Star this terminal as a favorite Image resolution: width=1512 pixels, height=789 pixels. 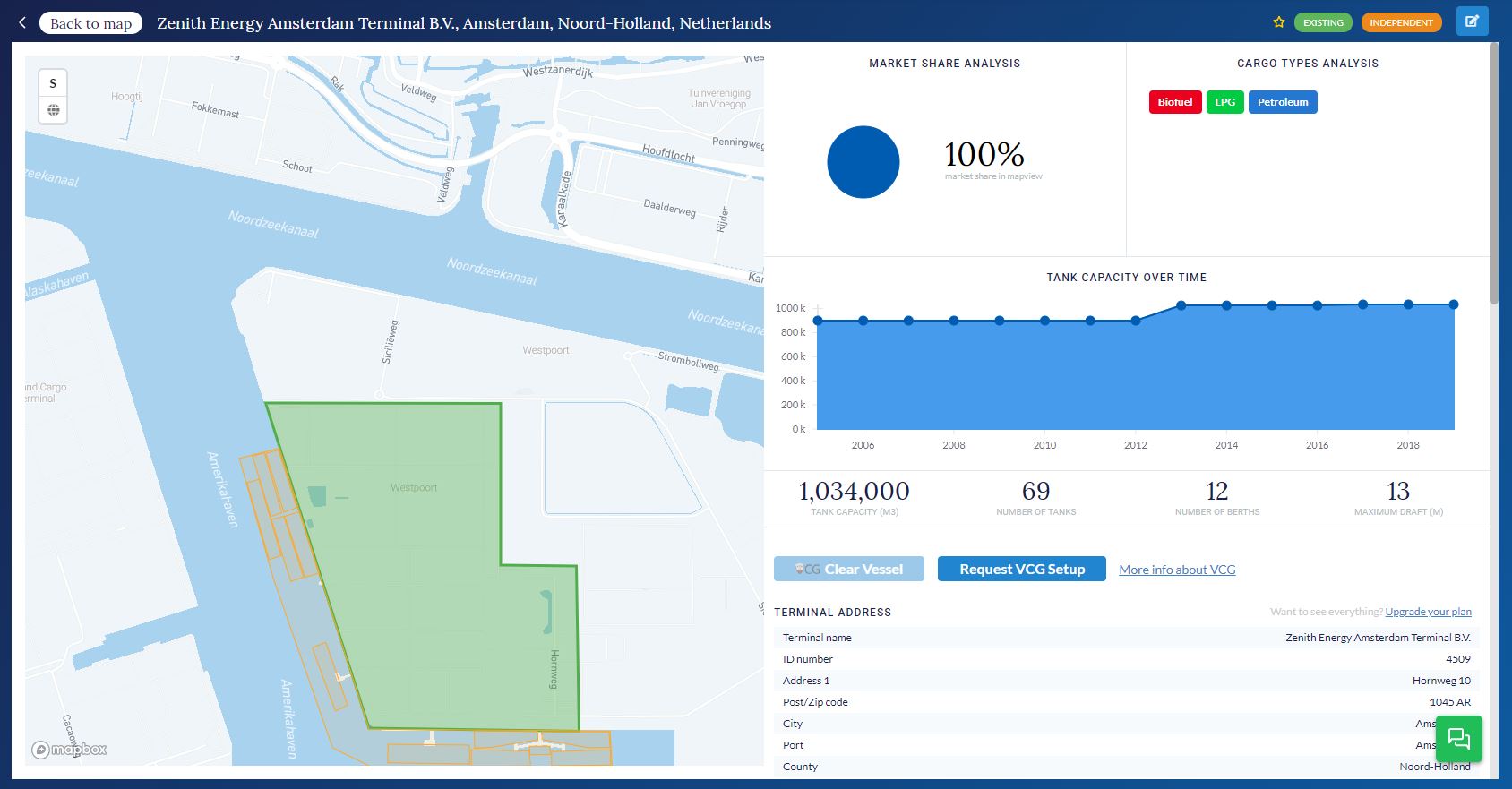coord(1279,22)
